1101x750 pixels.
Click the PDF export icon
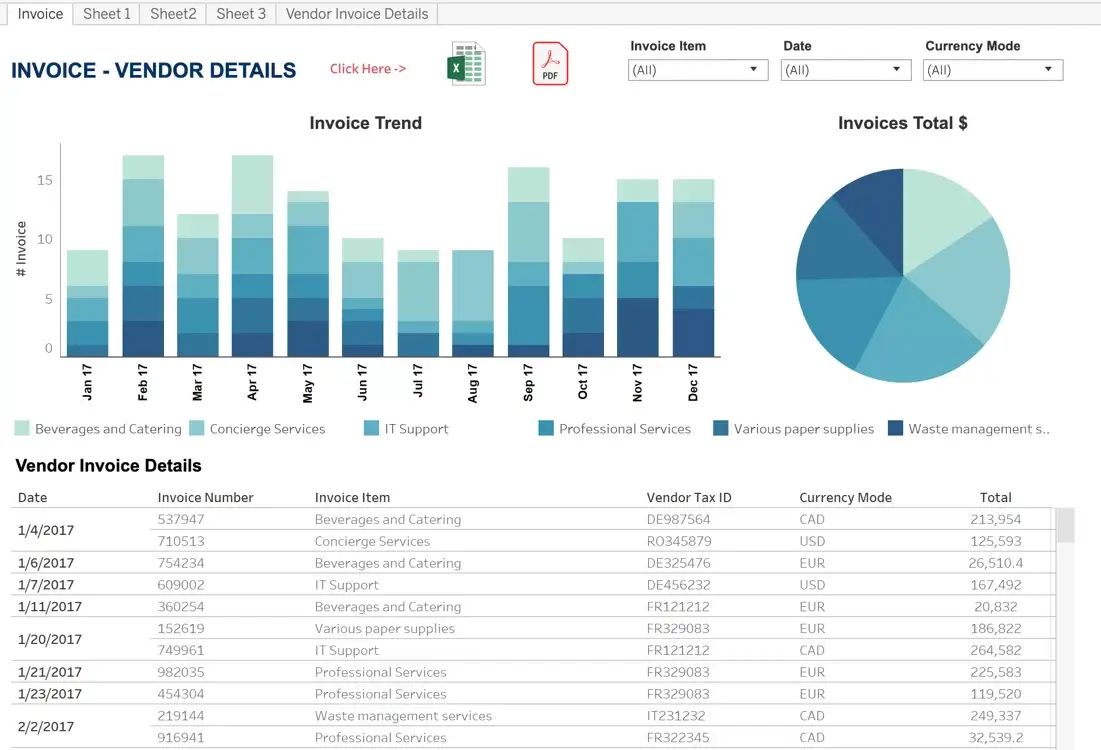pyautogui.click(x=550, y=64)
